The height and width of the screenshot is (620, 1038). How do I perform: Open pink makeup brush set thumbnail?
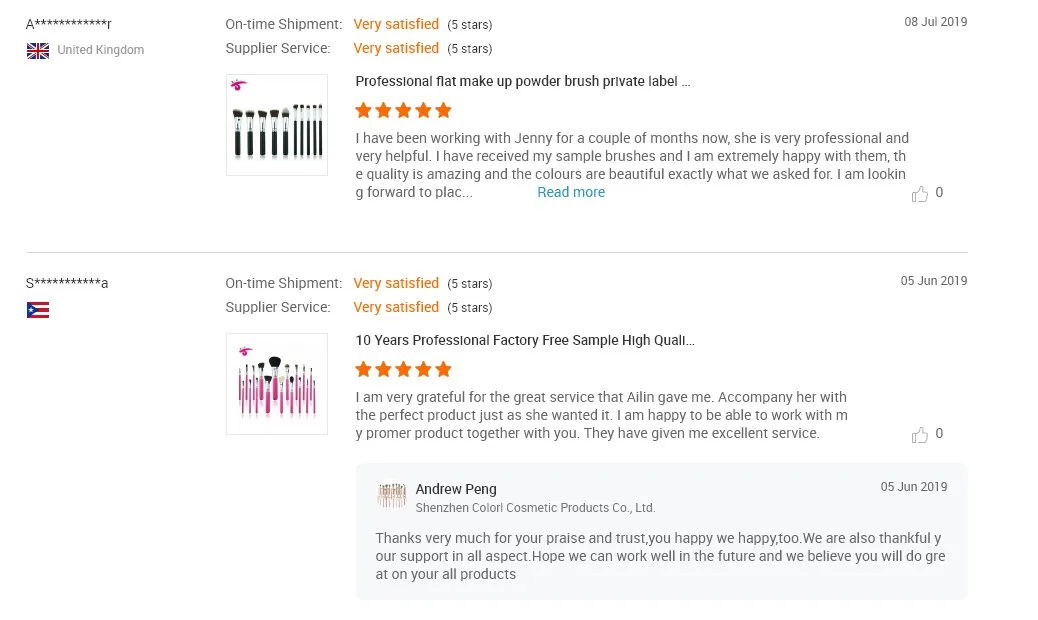coord(277,384)
